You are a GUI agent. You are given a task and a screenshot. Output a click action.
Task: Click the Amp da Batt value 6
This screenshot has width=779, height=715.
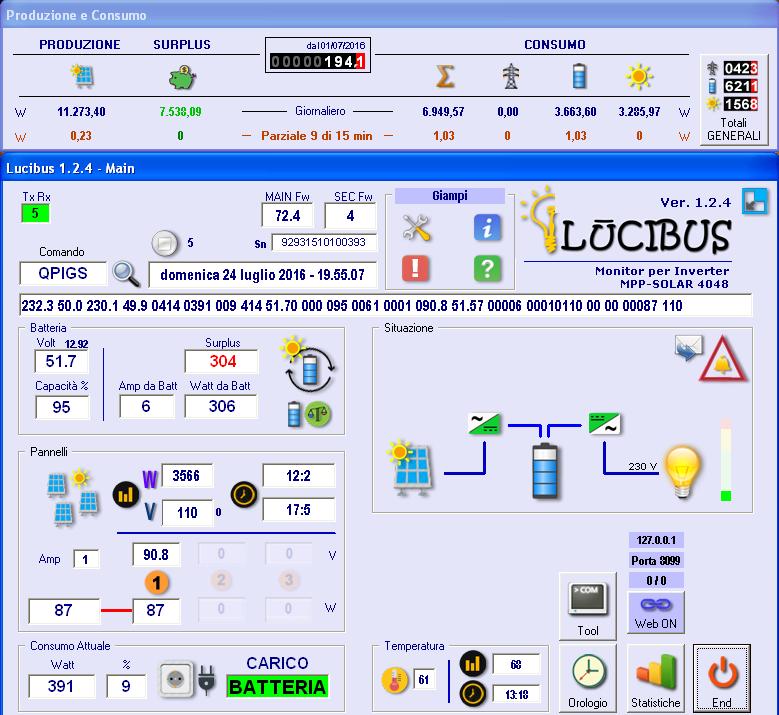point(146,406)
